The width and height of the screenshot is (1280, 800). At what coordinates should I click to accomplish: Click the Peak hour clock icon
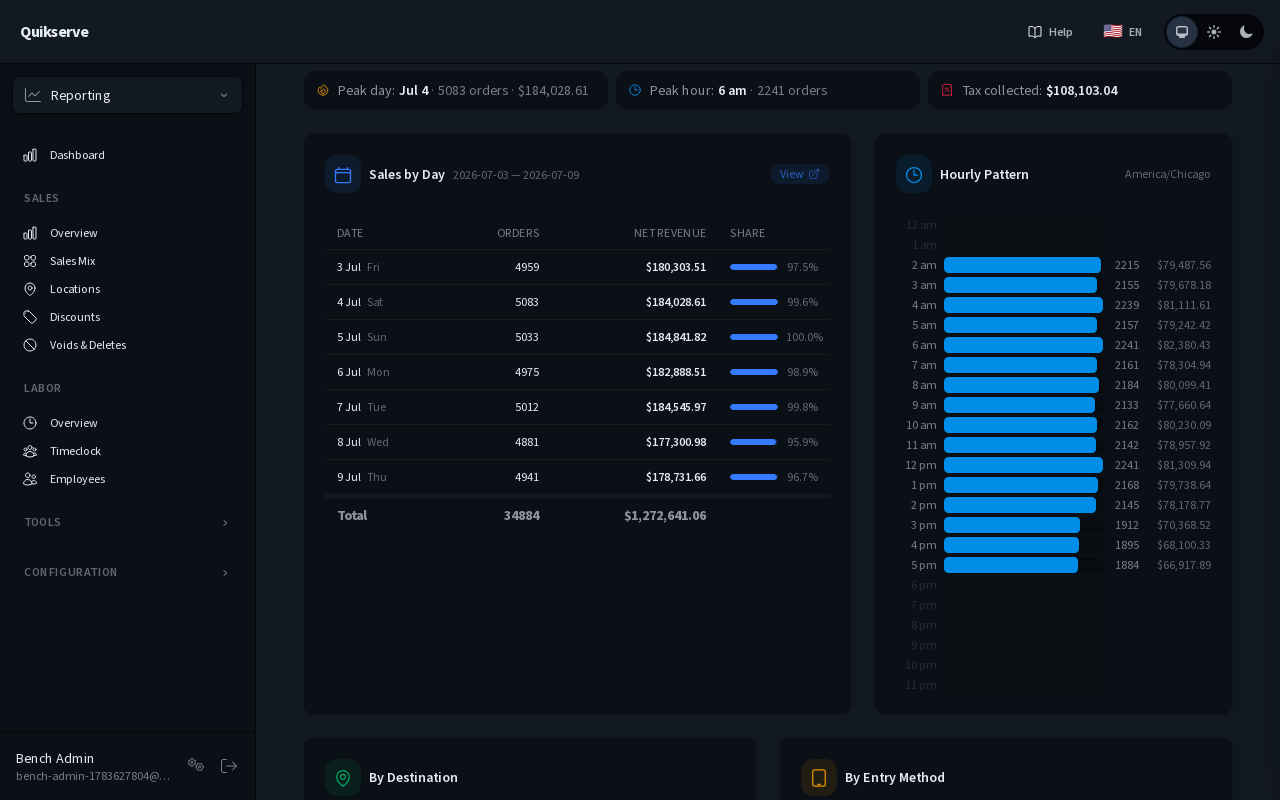click(x=635, y=90)
